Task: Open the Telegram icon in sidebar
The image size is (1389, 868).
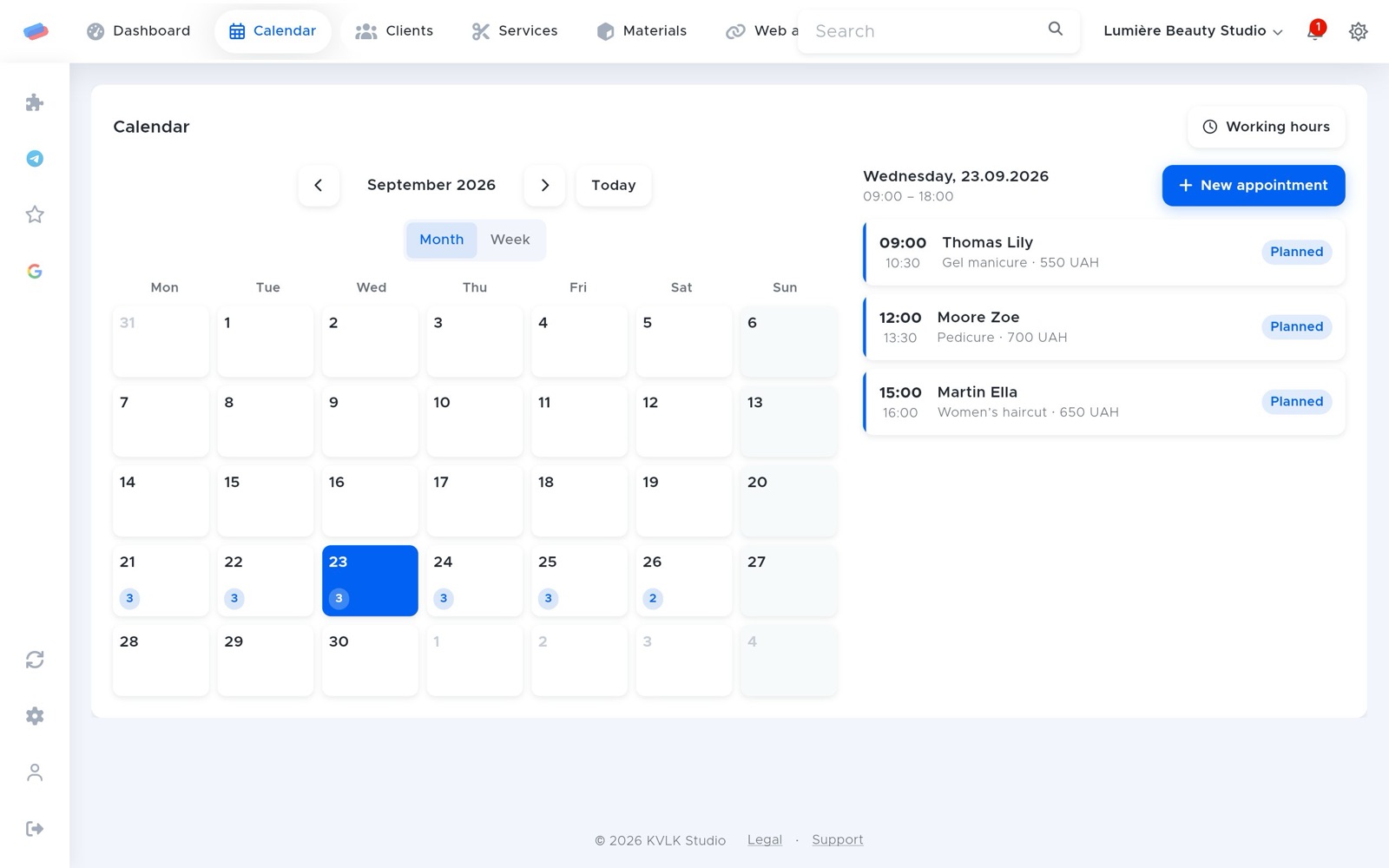Action: click(35, 158)
